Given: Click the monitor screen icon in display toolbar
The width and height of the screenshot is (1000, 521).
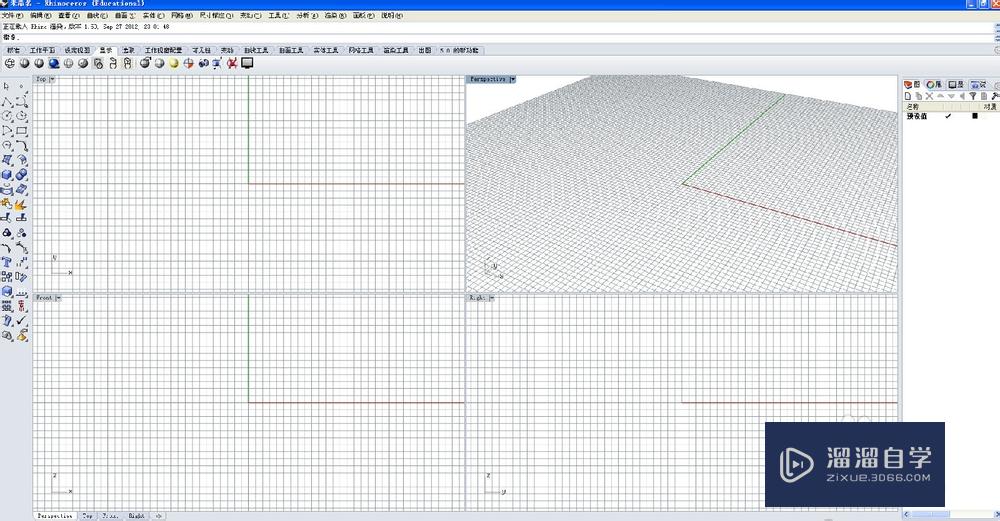Looking at the screenshot, I should click(x=247, y=63).
